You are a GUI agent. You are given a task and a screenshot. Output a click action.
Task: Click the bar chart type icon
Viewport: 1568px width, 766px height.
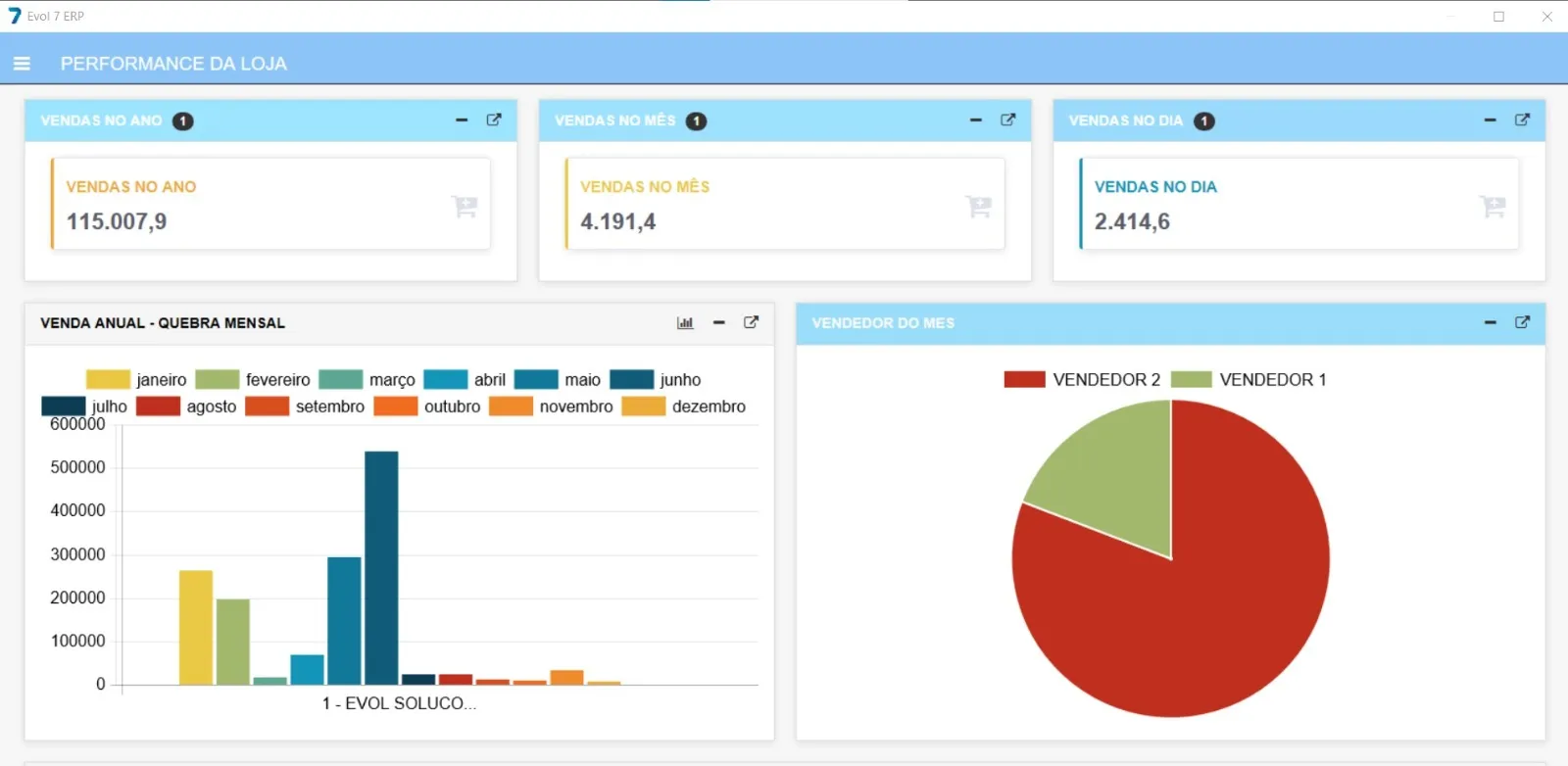685,322
